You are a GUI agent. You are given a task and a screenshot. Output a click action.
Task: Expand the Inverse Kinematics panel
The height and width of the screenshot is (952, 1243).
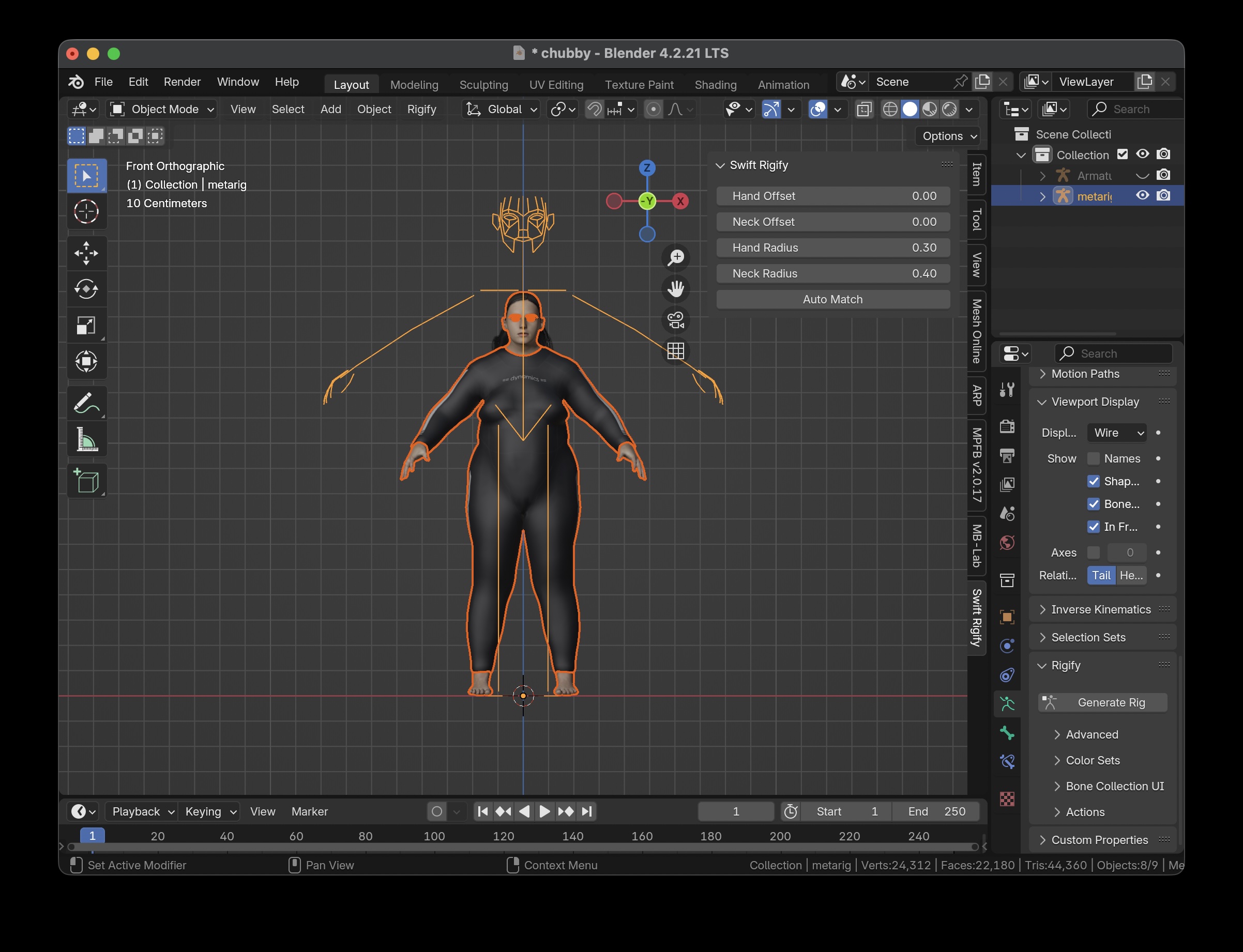coord(1102,610)
